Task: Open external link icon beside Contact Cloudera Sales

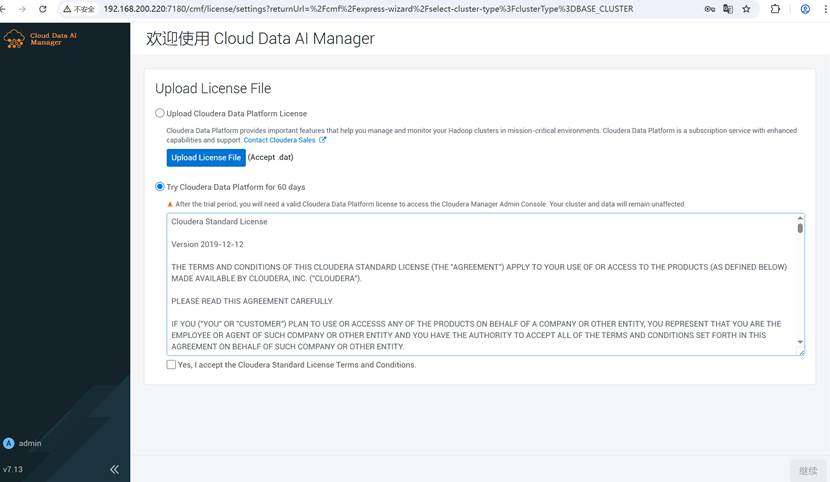Action: 322,140
